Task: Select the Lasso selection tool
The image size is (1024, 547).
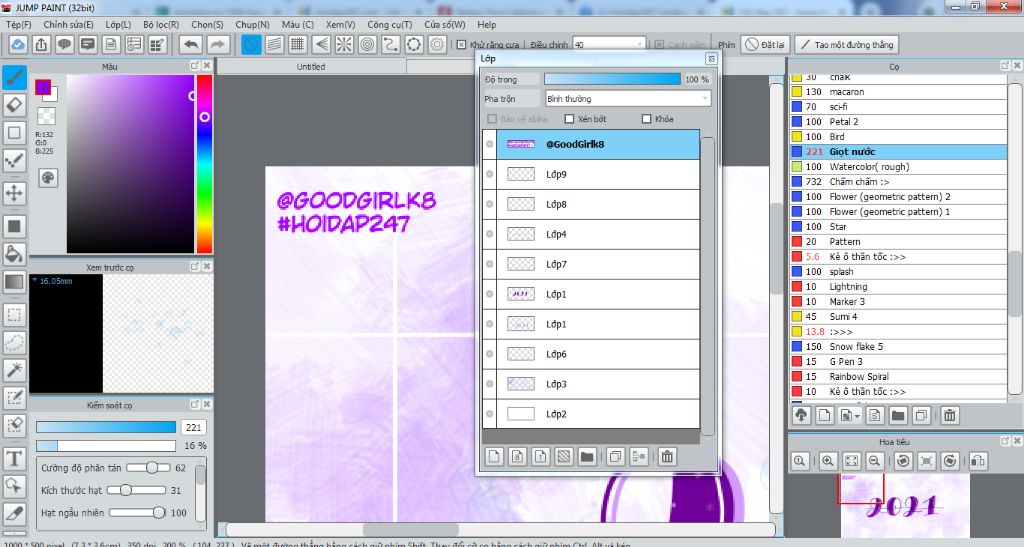Action: pos(14,342)
